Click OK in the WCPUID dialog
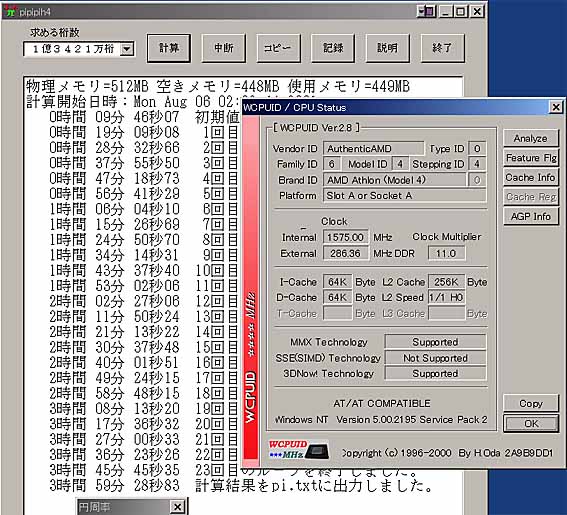Screen dimensions: 567x515 pos(530,424)
